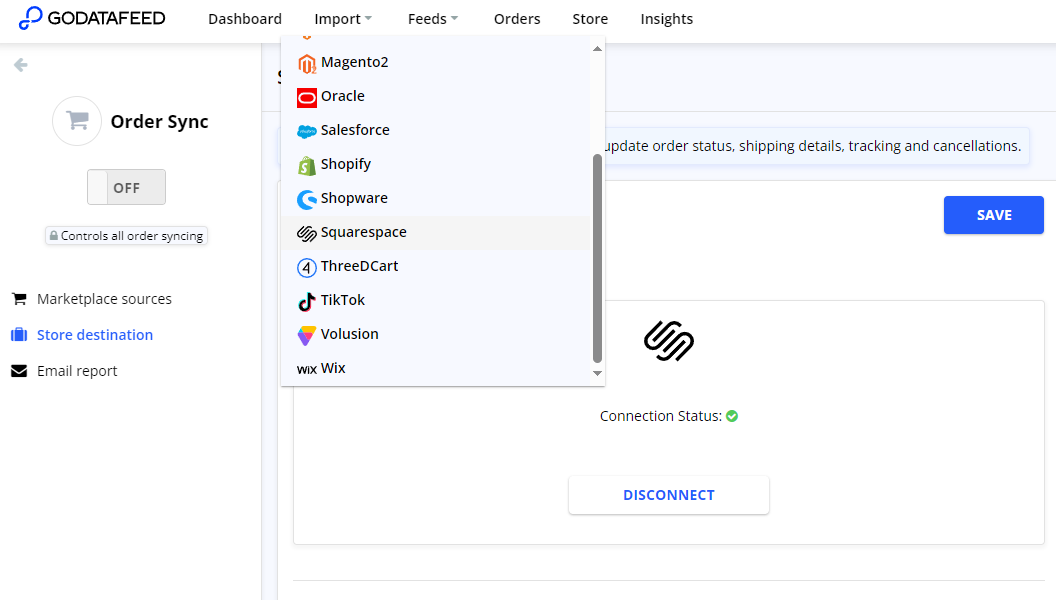Click the green connection status checkmark
This screenshot has height=600, width=1056.
click(x=732, y=416)
